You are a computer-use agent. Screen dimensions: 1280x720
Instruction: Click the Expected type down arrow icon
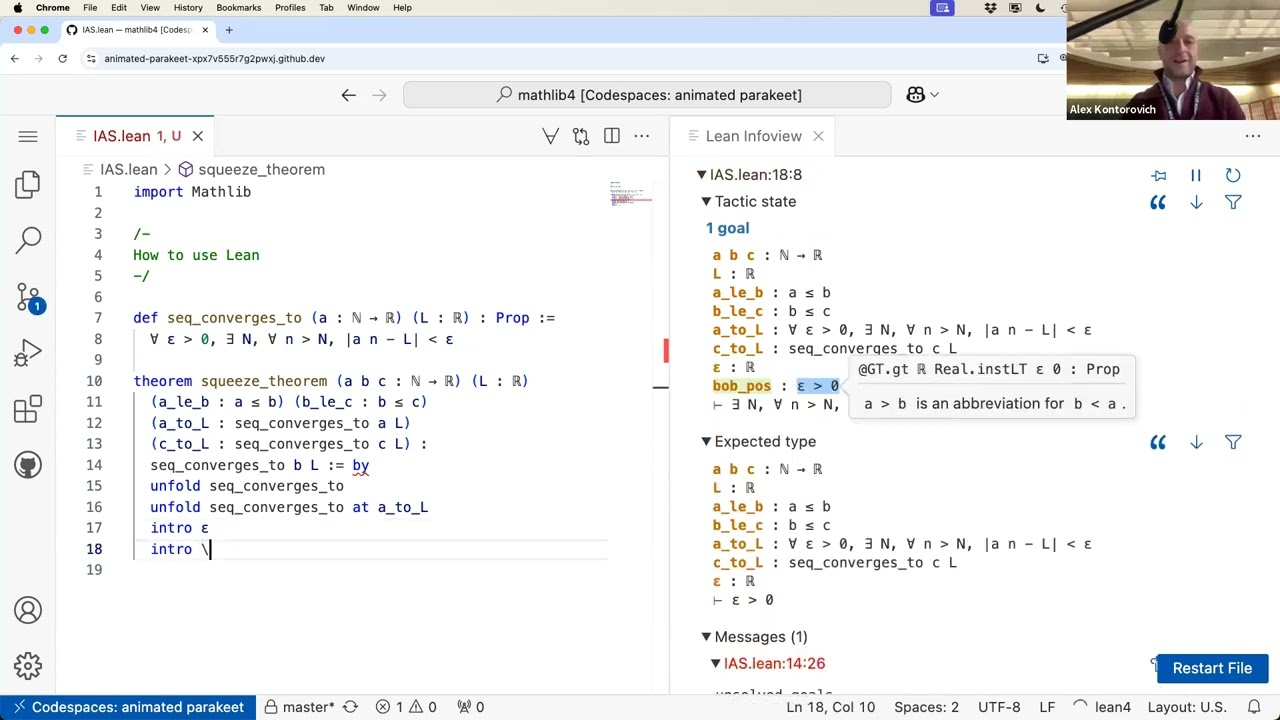pos(1196,442)
